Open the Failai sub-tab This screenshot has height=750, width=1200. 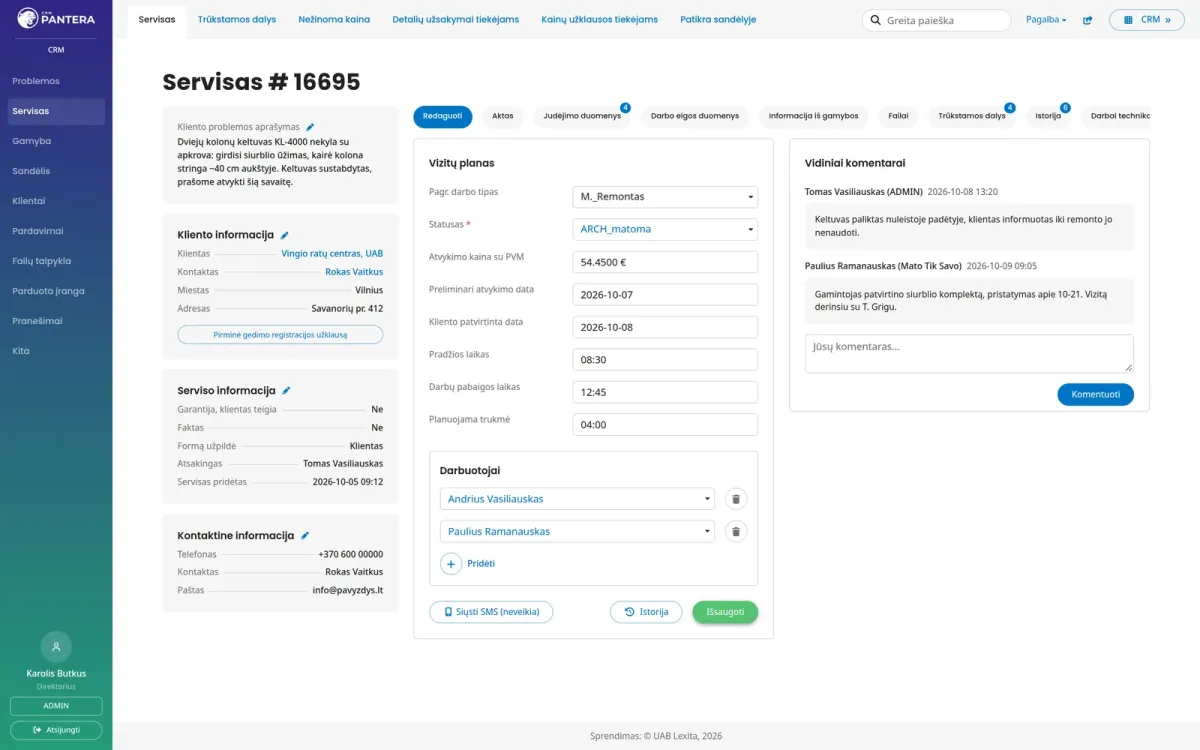899,116
